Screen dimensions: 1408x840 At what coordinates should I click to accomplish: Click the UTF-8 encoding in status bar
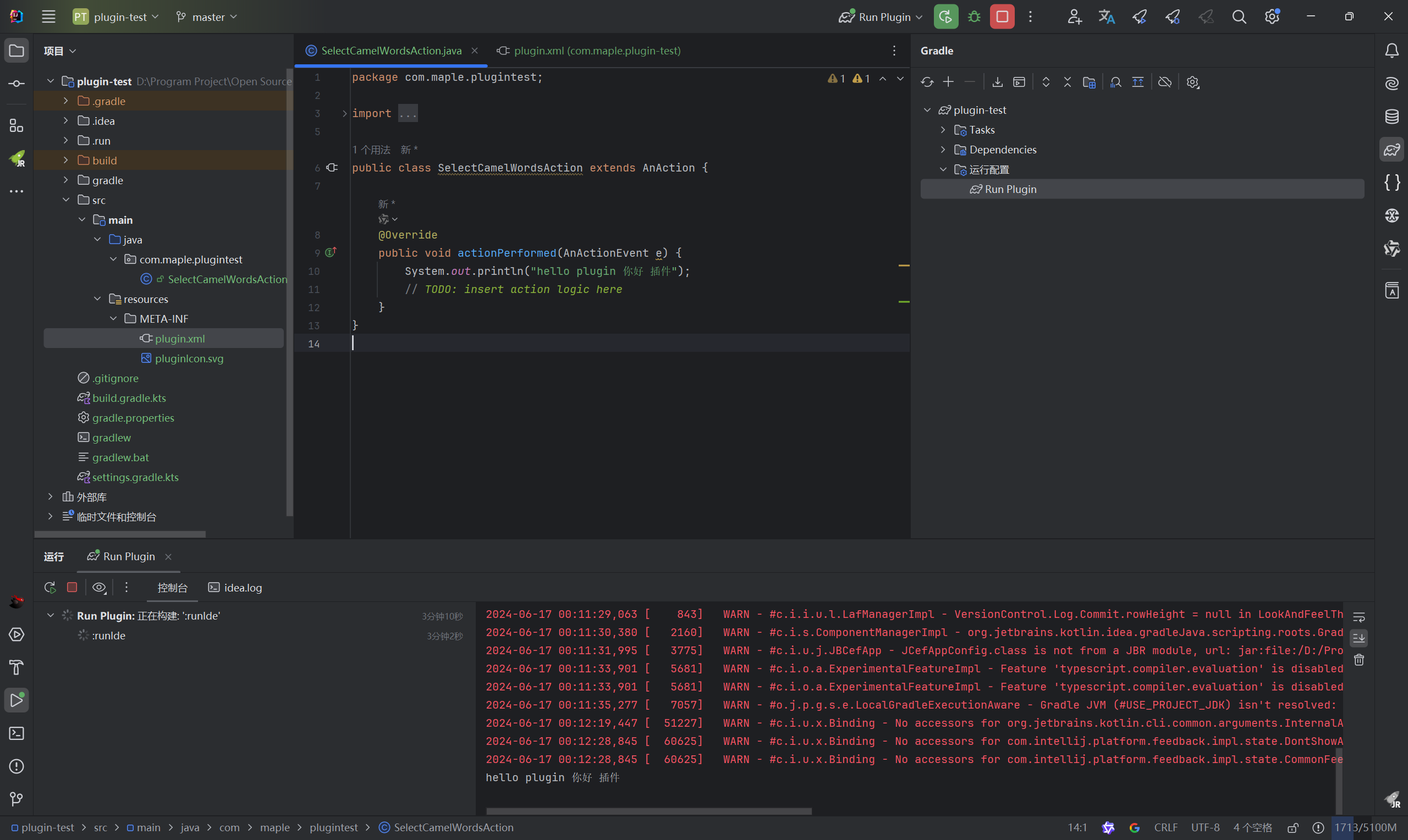coord(1204,827)
